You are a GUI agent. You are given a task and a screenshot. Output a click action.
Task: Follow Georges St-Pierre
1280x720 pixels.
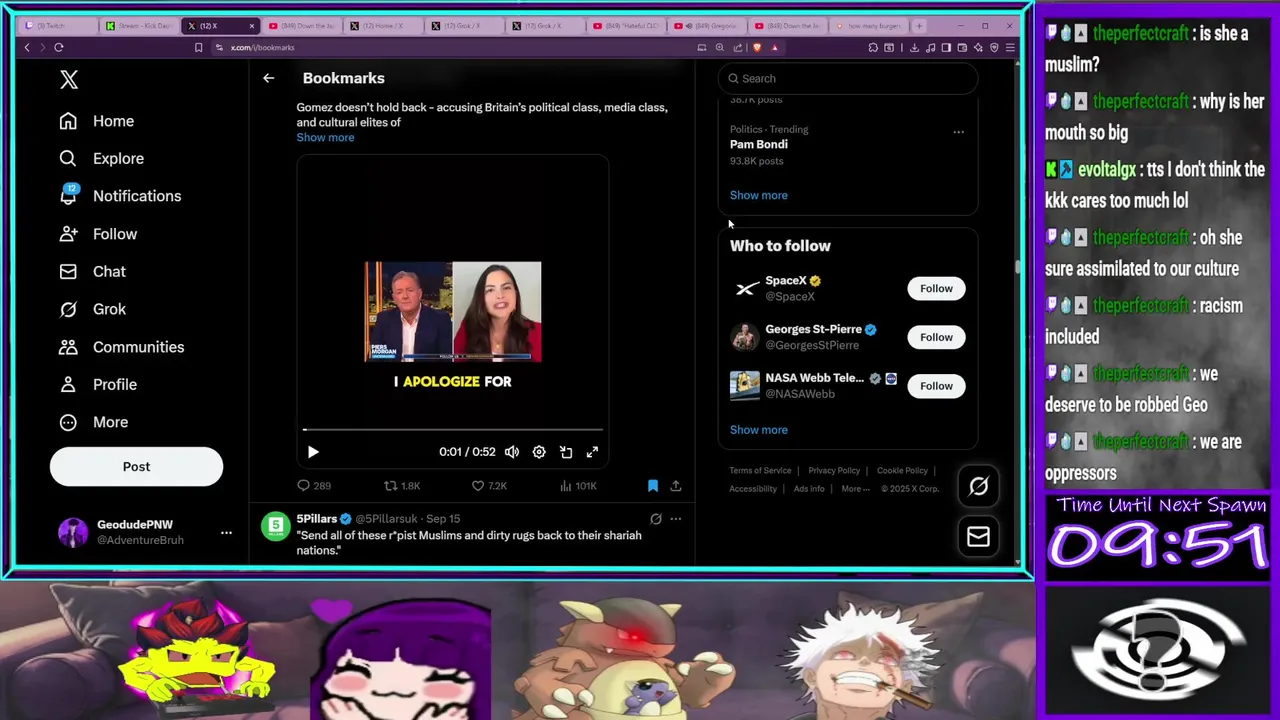tap(936, 337)
